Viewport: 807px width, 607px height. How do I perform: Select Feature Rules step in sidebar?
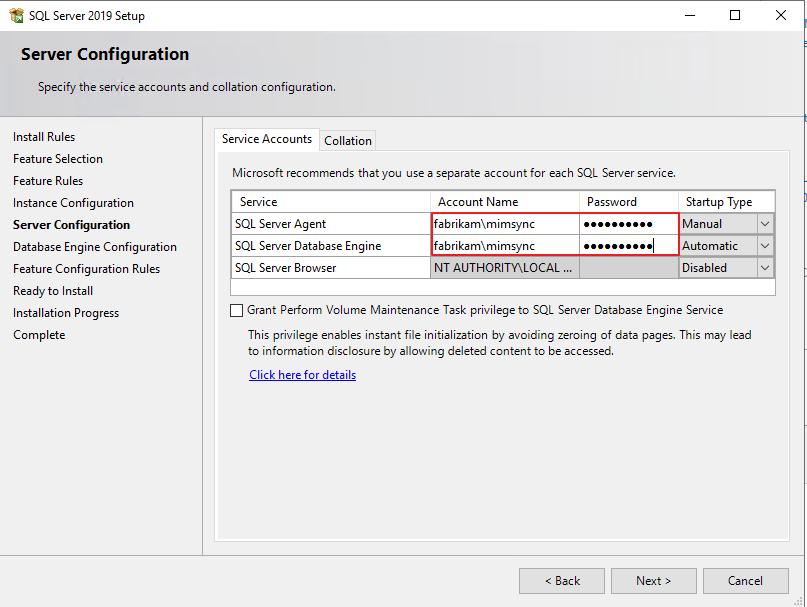[x=48, y=181]
